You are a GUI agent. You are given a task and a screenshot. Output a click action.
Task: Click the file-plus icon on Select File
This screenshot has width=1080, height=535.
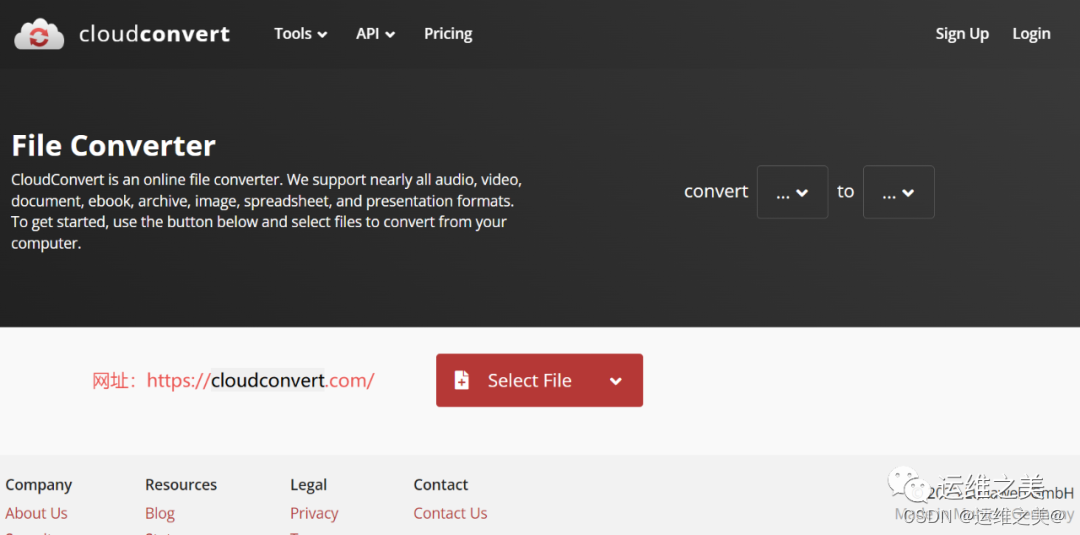tap(461, 380)
